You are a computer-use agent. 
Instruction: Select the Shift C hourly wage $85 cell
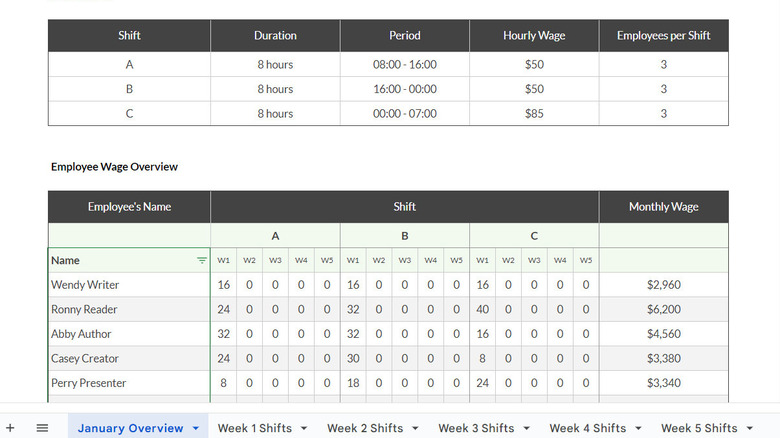[x=534, y=114]
